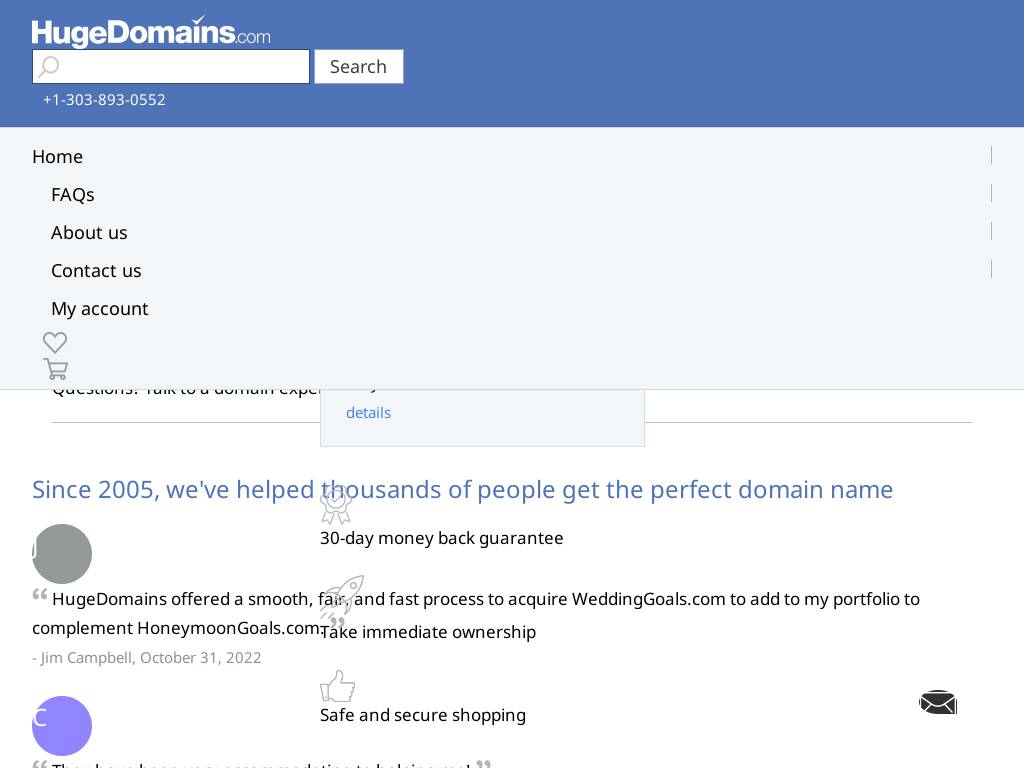1024x768 pixels.
Task: Click the phone number +1-303-893-0552
Action: pos(104,100)
